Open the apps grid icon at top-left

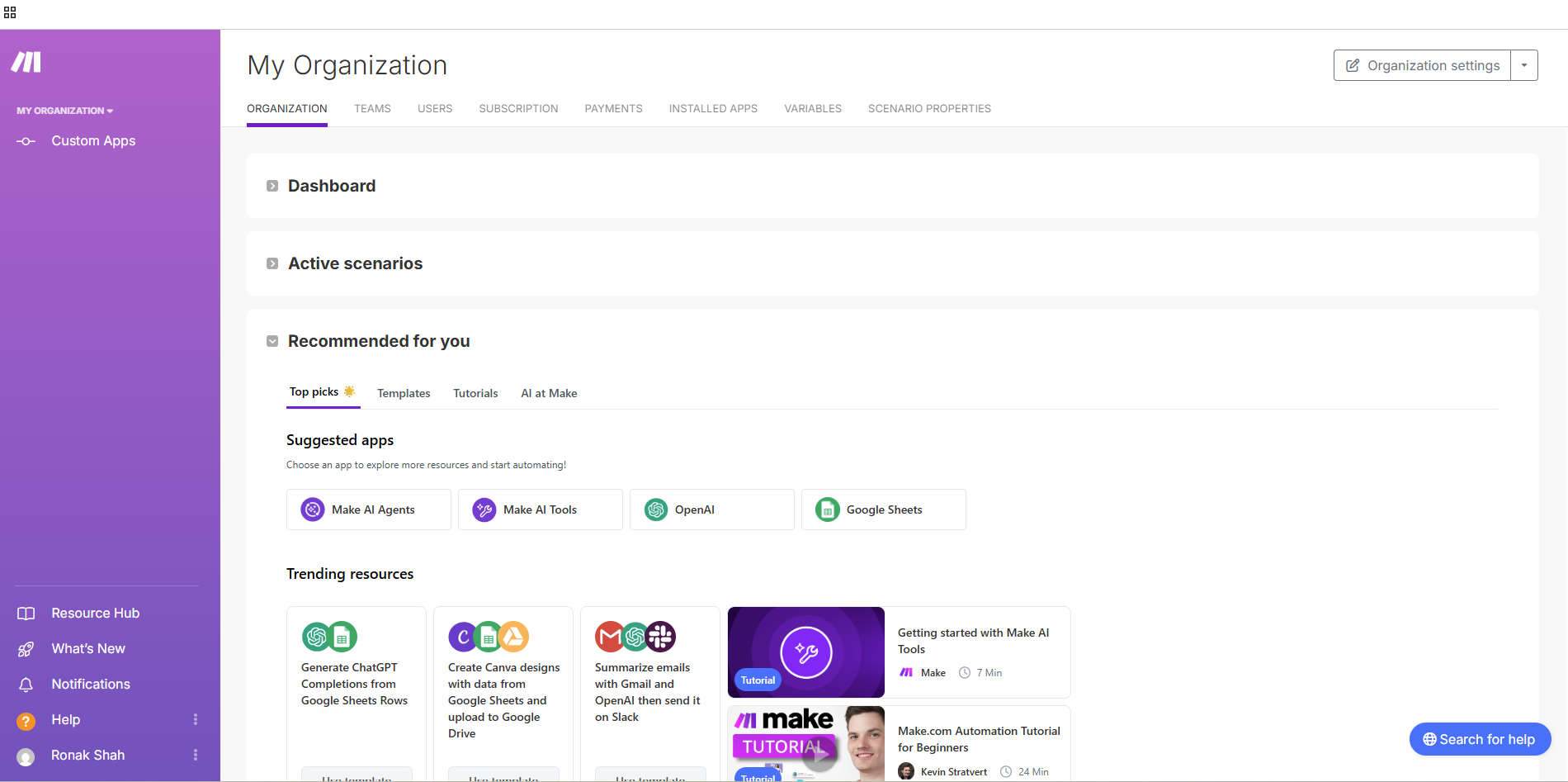(x=10, y=12)
